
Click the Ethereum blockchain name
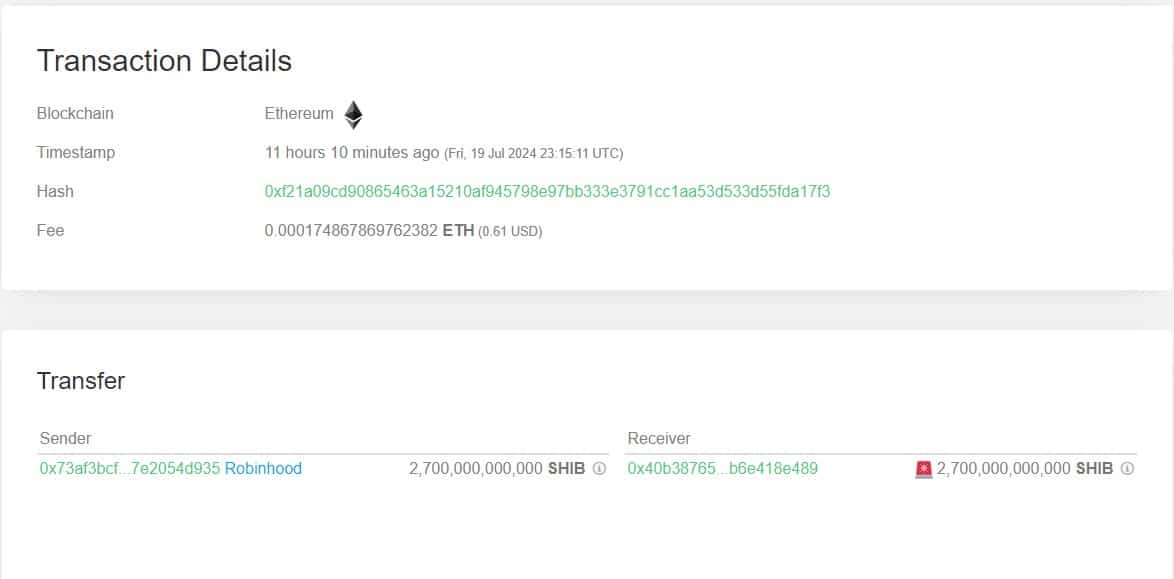pos(299,113)
